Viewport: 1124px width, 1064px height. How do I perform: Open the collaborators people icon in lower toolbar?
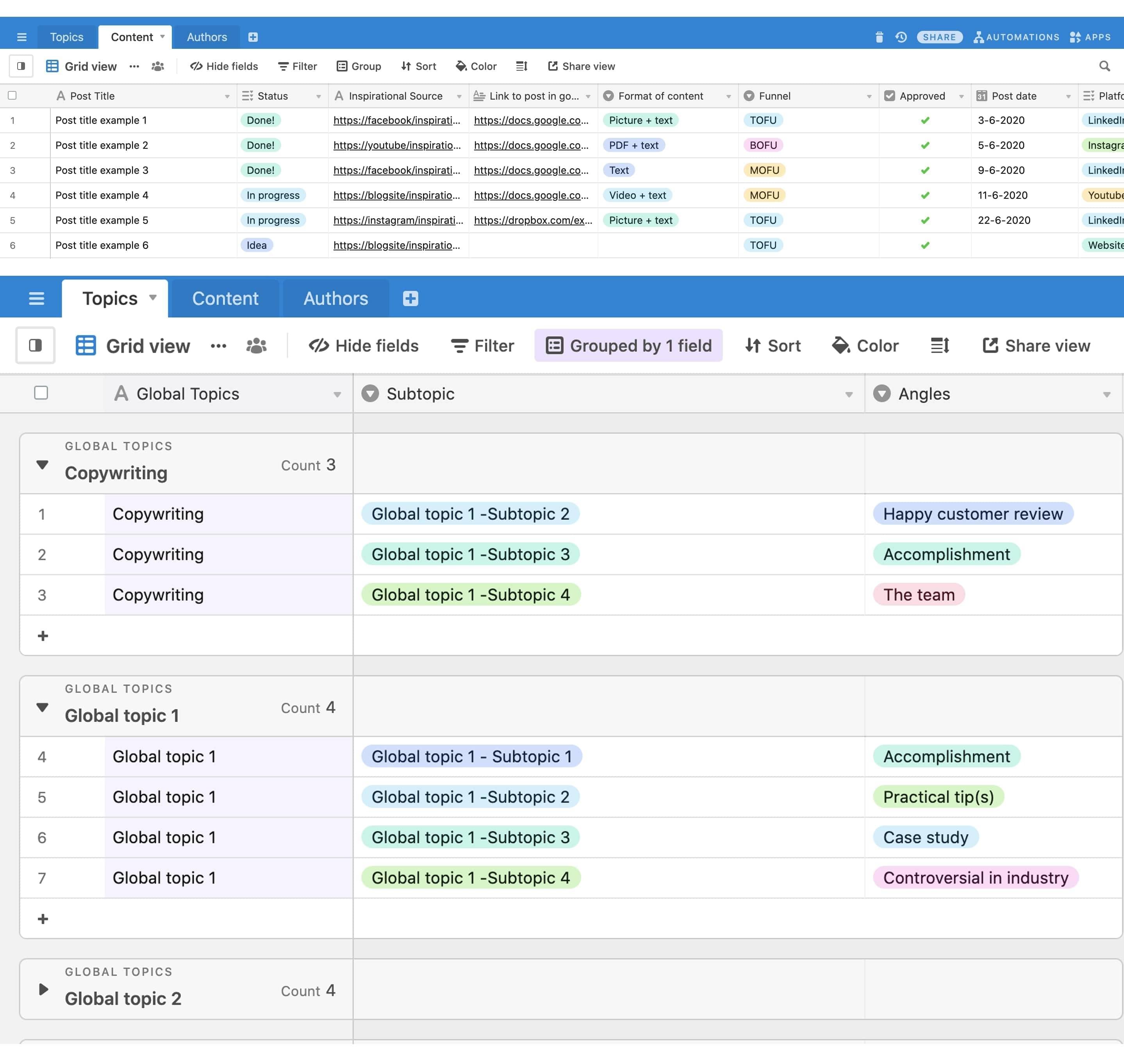256,345
